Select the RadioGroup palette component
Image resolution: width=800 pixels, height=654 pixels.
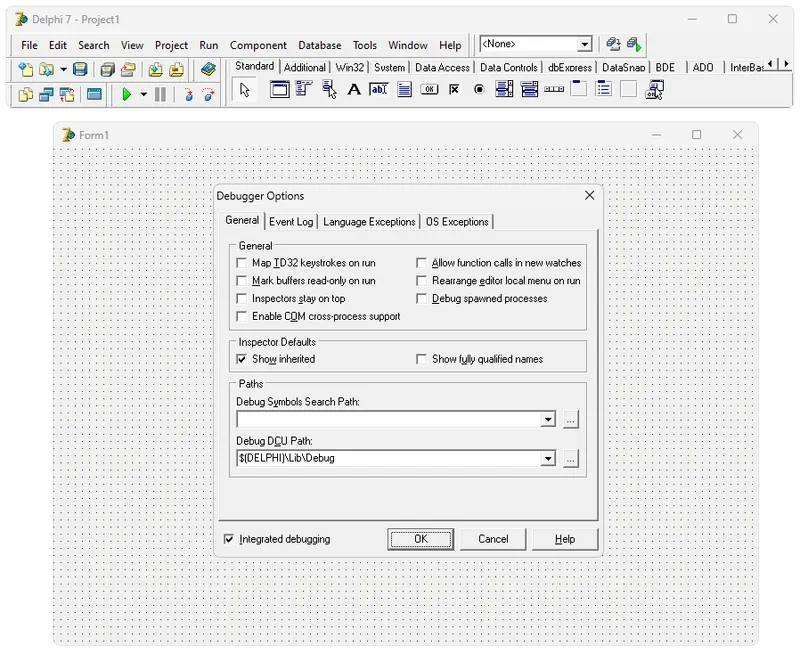click(604, 89)
